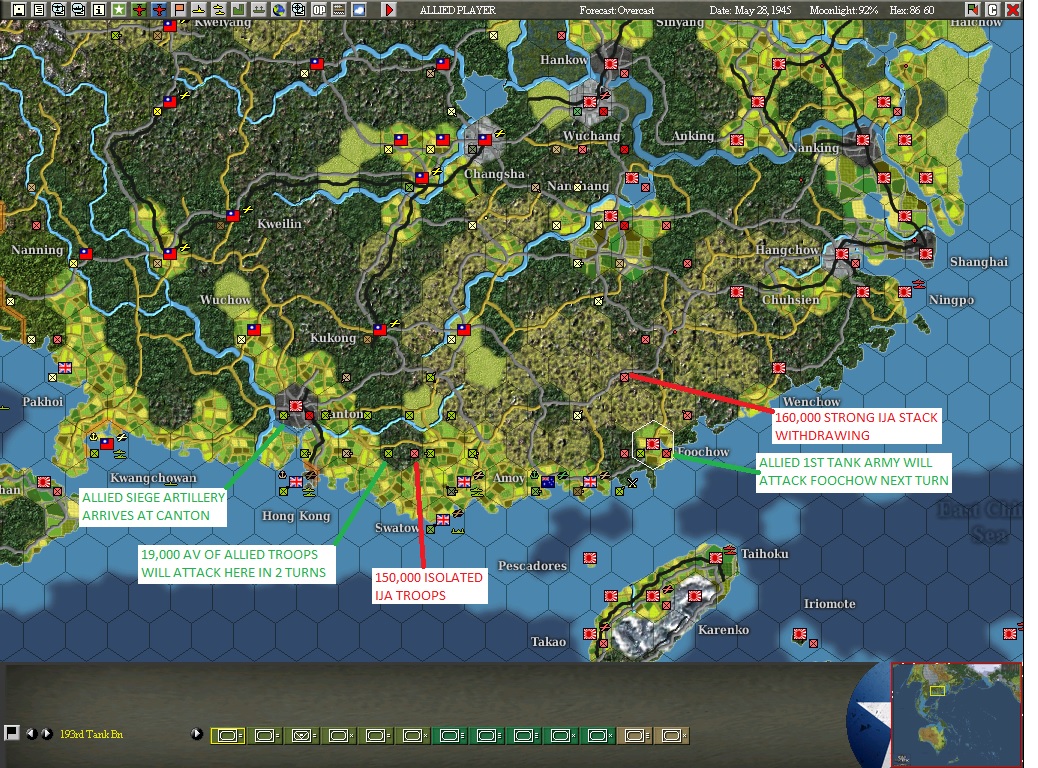Select the Japanese unit at Shanghai
This screenshot has width=1038, height=768.
[x=925, y=254]
